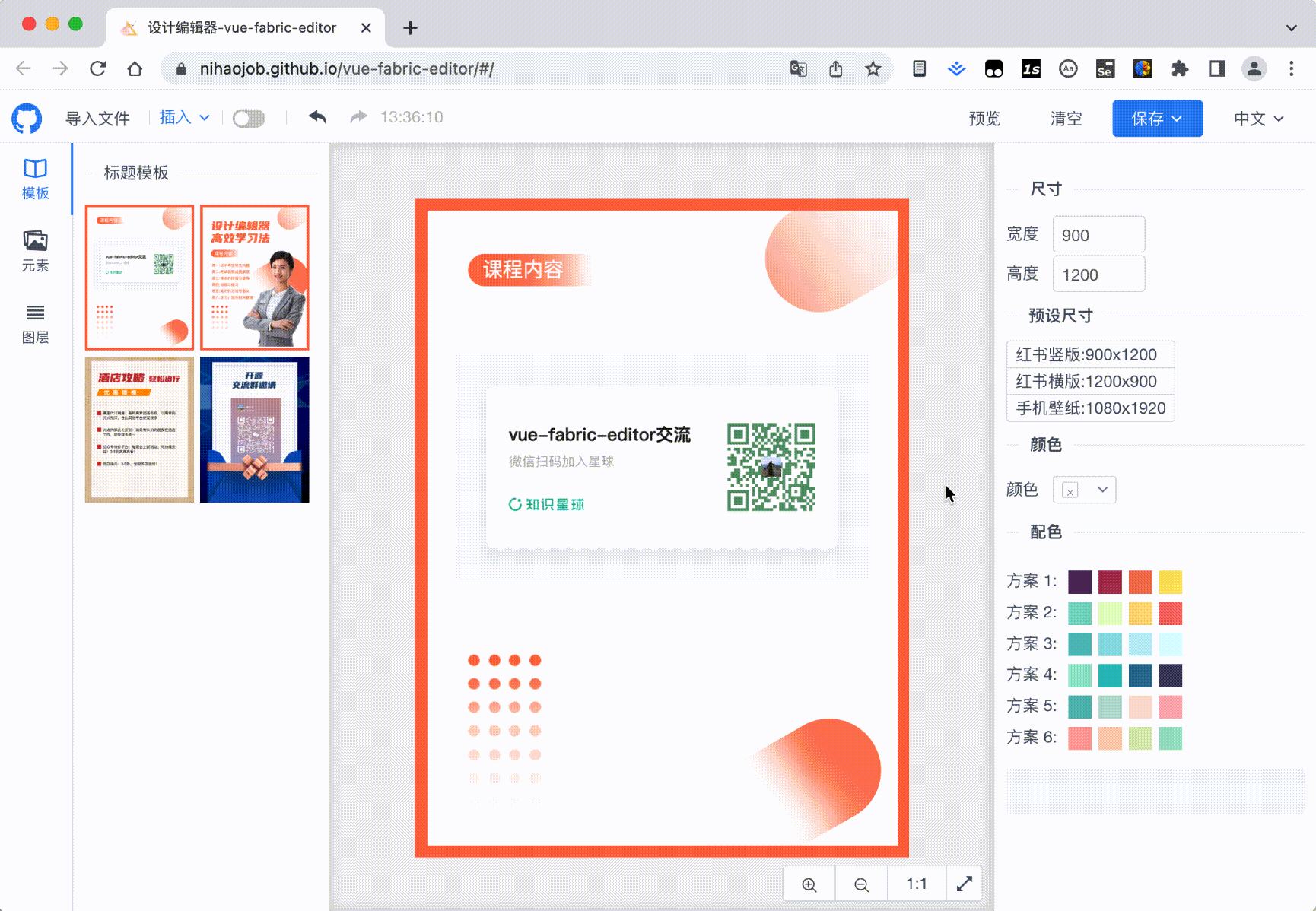Click the 宽度 width input field
This screenshot has height=911, width=1316.
(1098, 235)
